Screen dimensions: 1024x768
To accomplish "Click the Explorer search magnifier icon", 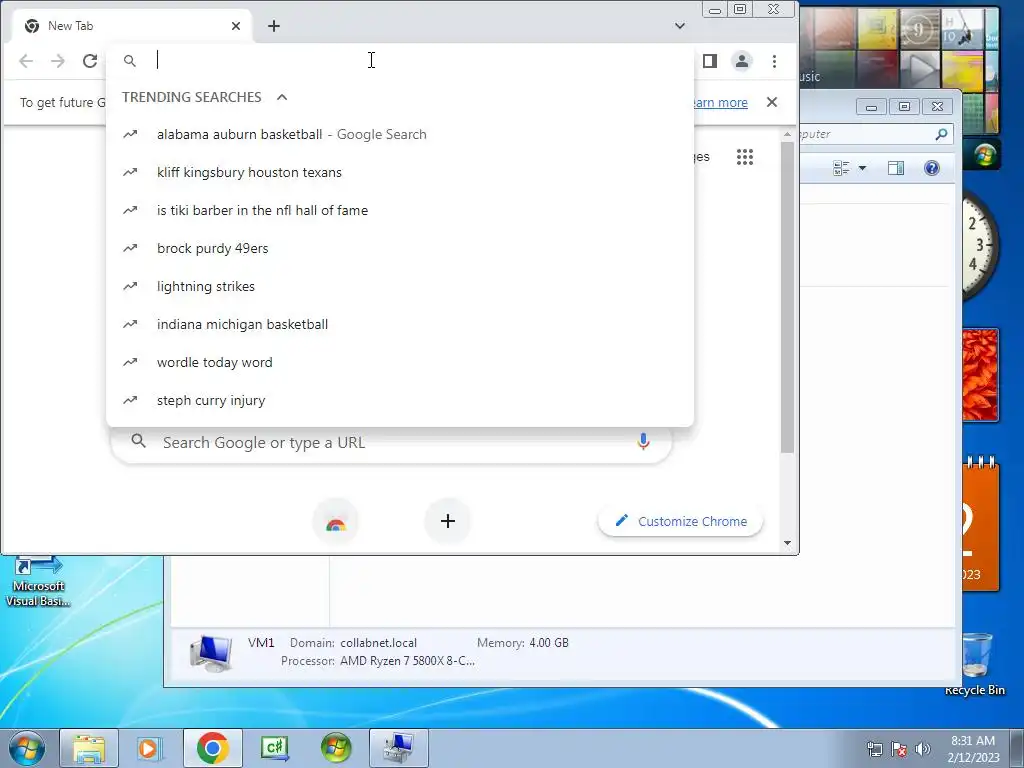I will [x=941, y=135].
